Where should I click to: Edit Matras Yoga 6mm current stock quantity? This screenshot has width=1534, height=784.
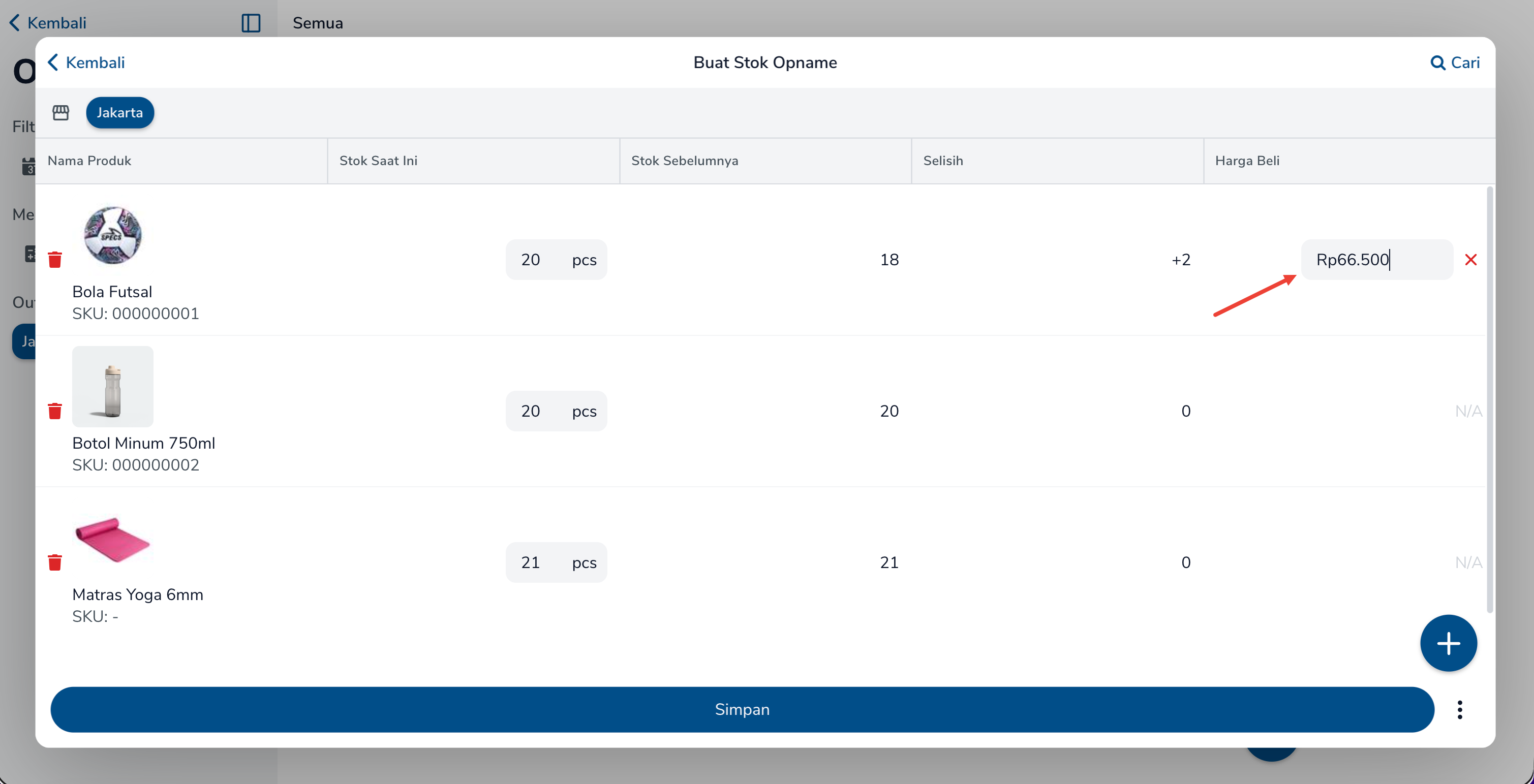[556, 562]
